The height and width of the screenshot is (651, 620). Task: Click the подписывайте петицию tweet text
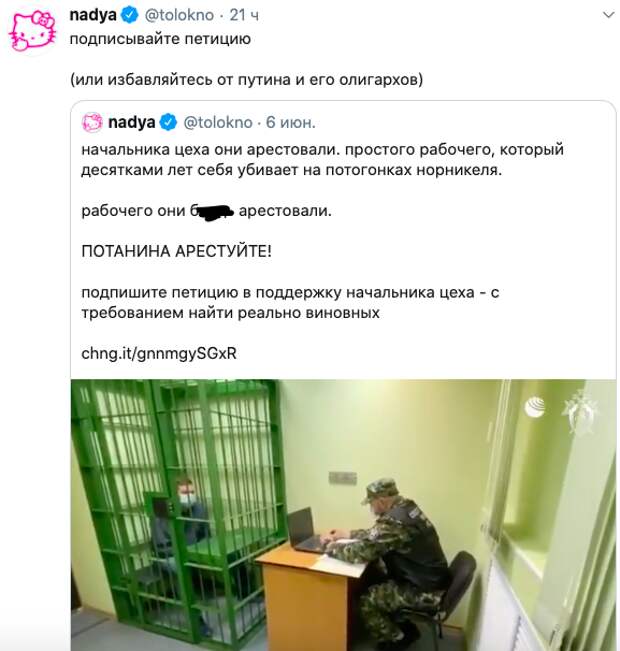160,39
